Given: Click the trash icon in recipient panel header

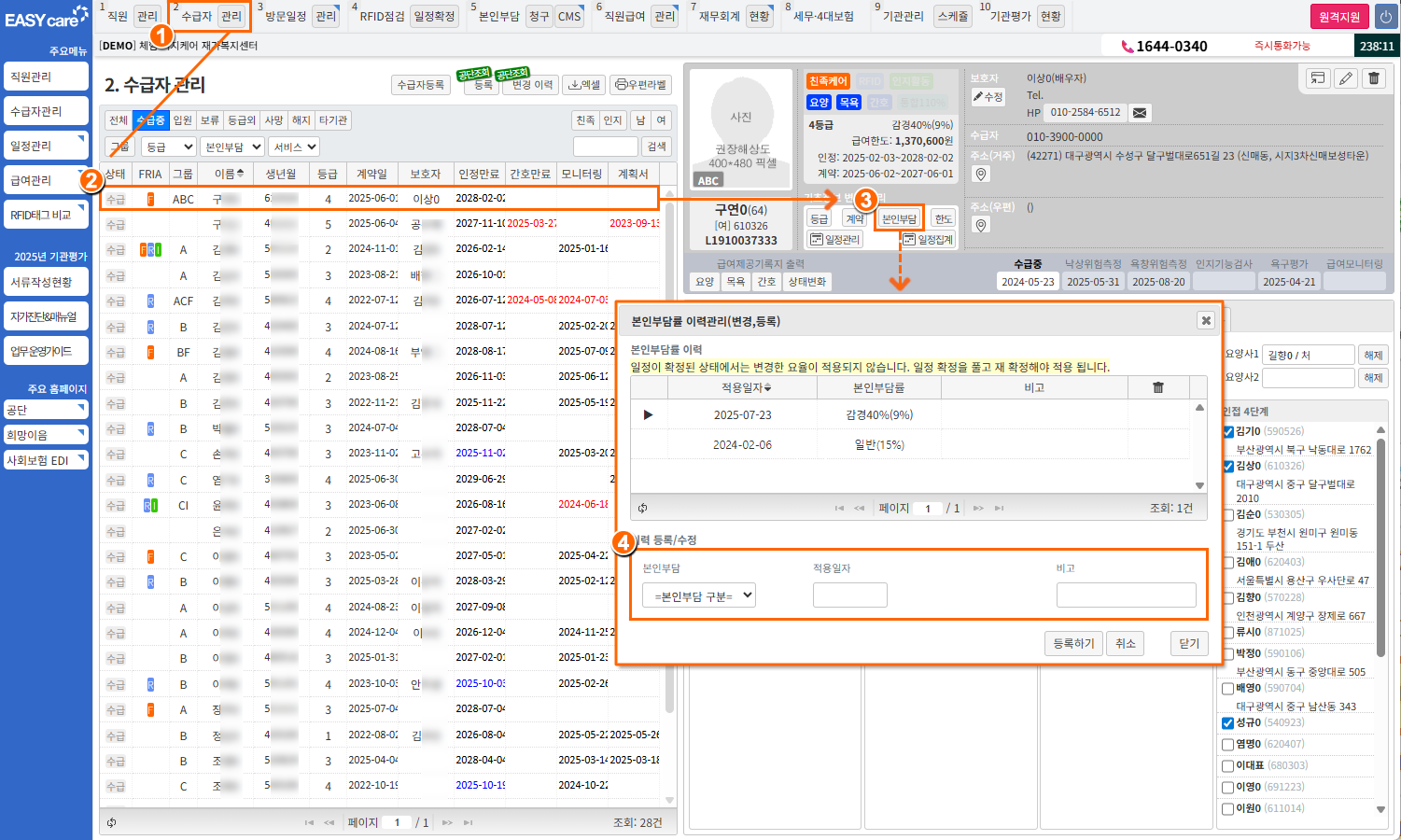Looking at the screenshot, I should click(1374, 78).
